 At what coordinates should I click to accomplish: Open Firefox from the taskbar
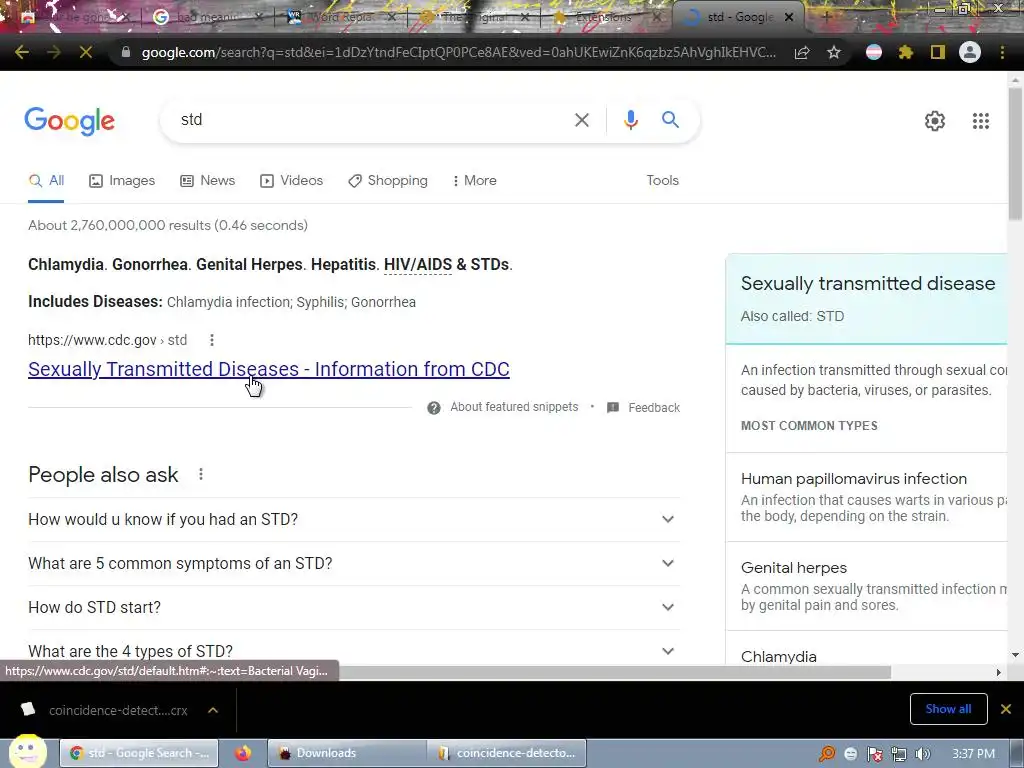coord(243,753)
